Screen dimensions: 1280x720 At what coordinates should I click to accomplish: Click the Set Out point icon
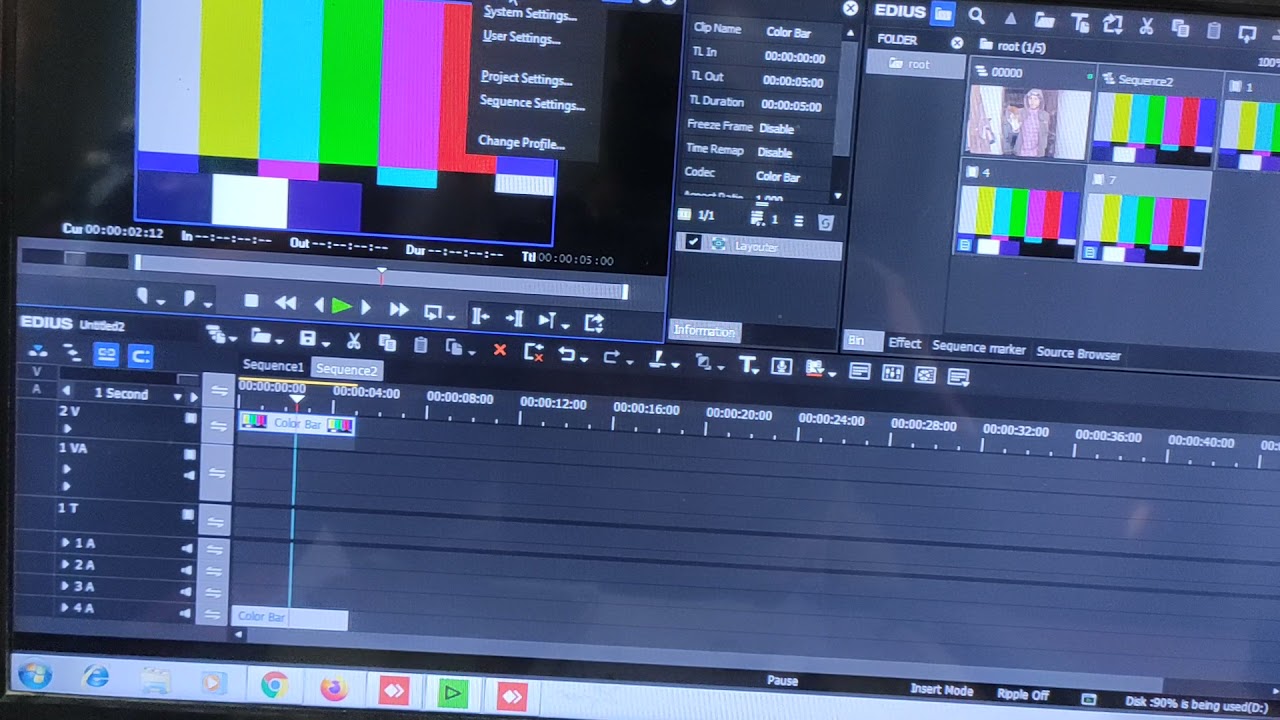coord(188,299)
